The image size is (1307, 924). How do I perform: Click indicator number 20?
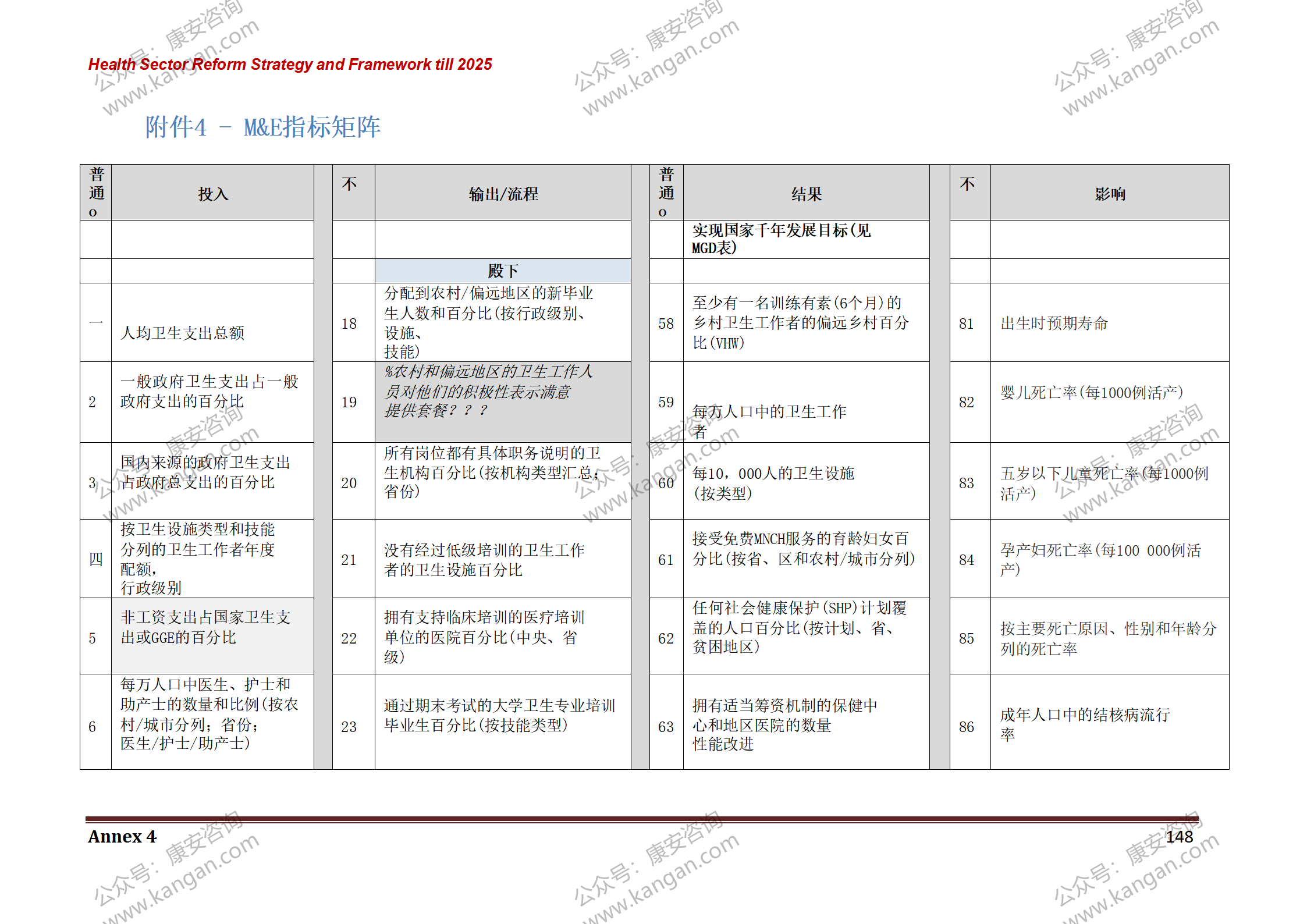(349, 483)
